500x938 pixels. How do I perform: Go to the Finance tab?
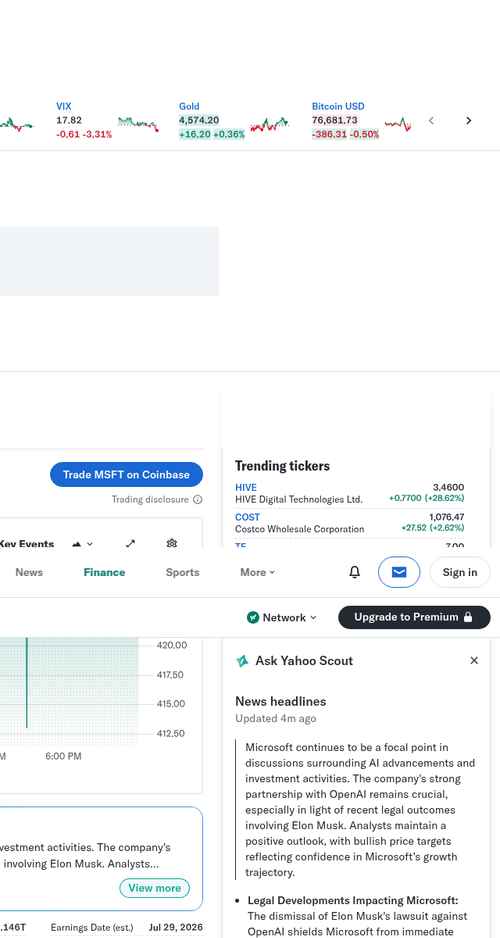click(x=105, y=572)
